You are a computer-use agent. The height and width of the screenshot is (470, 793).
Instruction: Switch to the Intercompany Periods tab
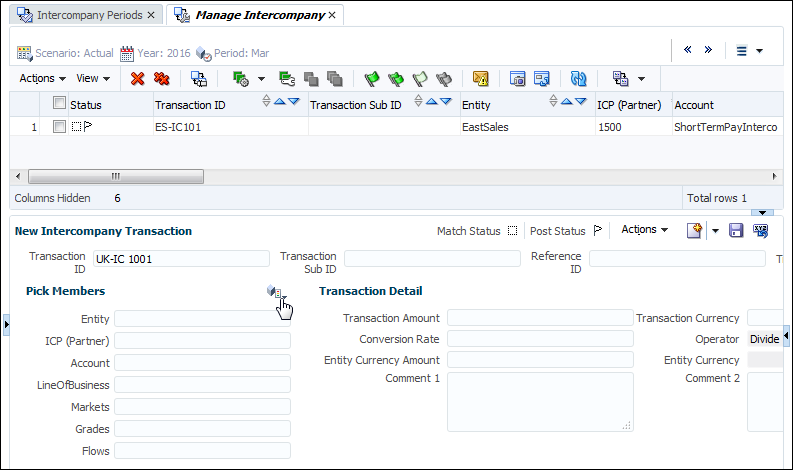[x=90, y=15]
